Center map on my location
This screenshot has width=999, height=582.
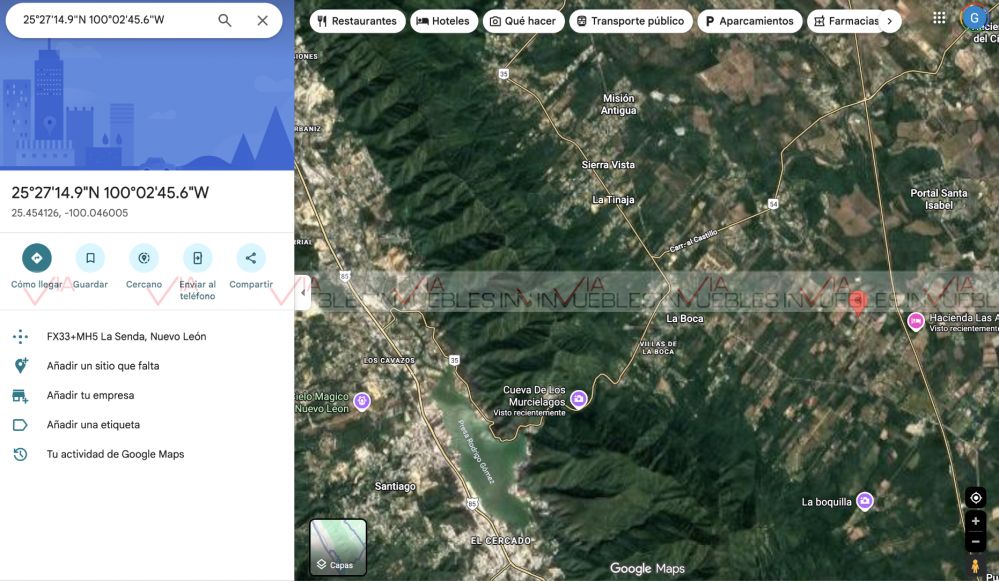coord(976,498)
